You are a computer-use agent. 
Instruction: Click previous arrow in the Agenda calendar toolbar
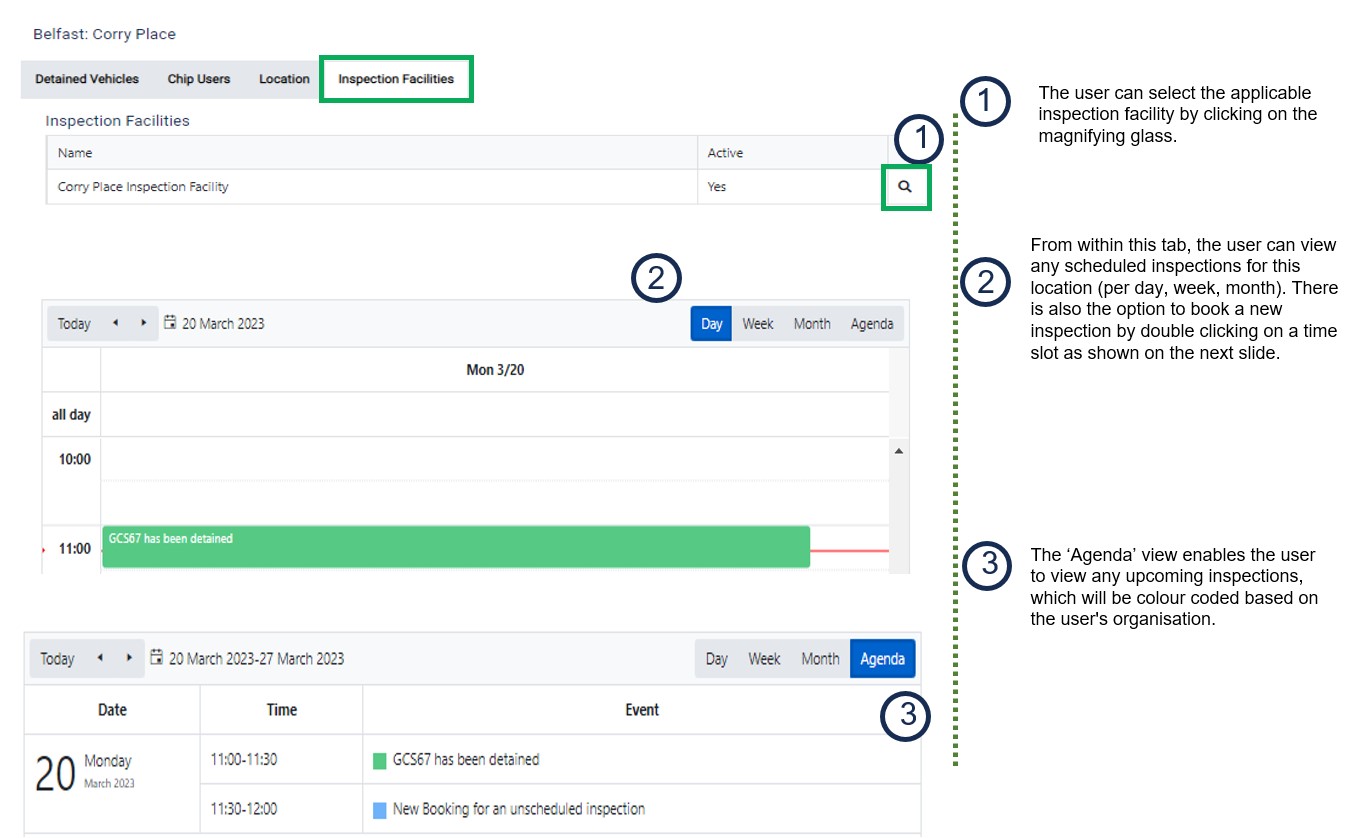tap(100, 658)
